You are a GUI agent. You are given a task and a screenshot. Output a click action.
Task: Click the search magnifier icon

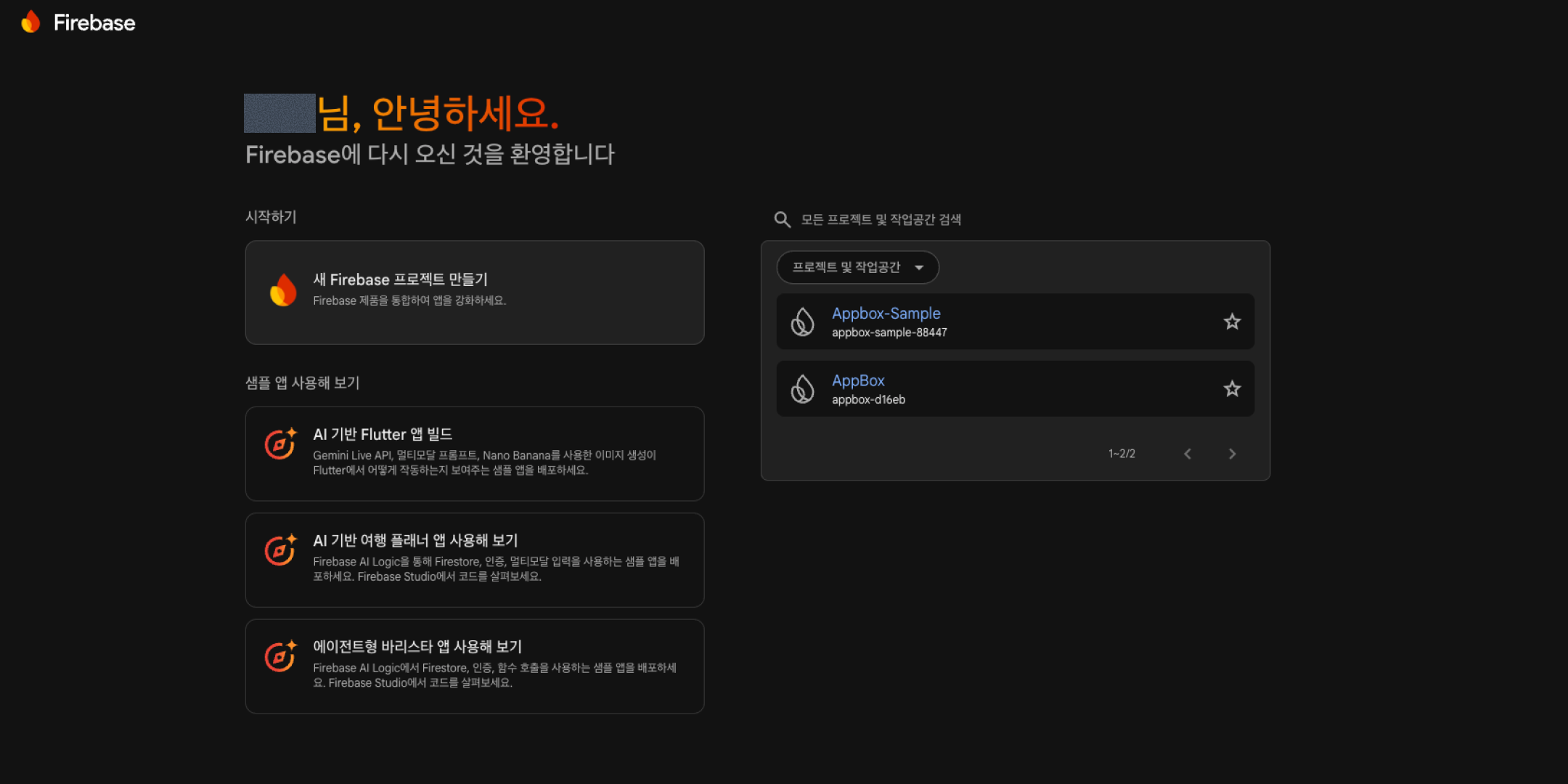point(782,219)
